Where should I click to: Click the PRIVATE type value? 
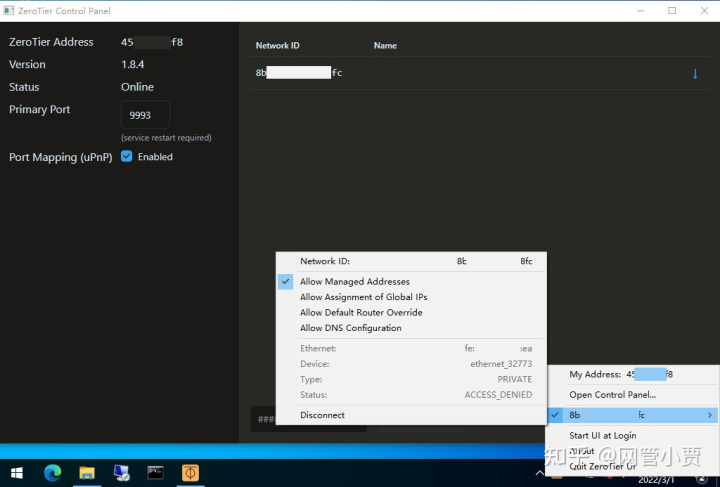tap(515, 380)
